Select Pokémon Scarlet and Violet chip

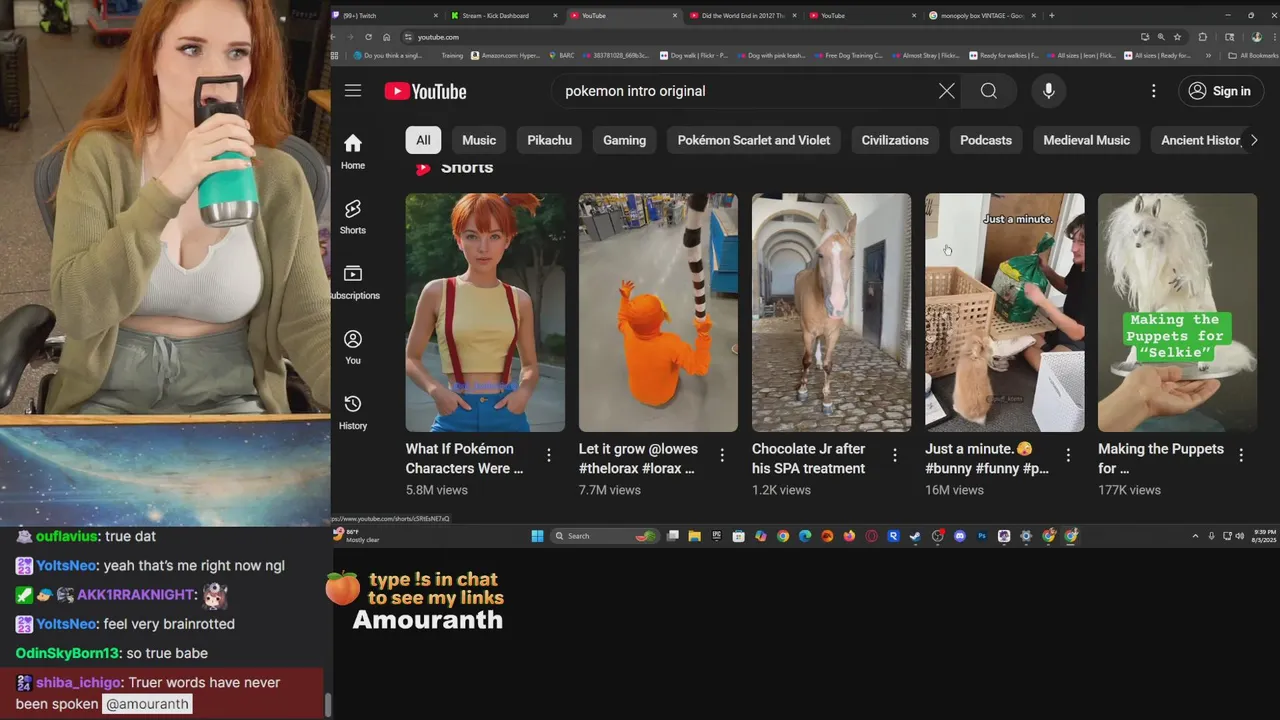pos(754,140)
